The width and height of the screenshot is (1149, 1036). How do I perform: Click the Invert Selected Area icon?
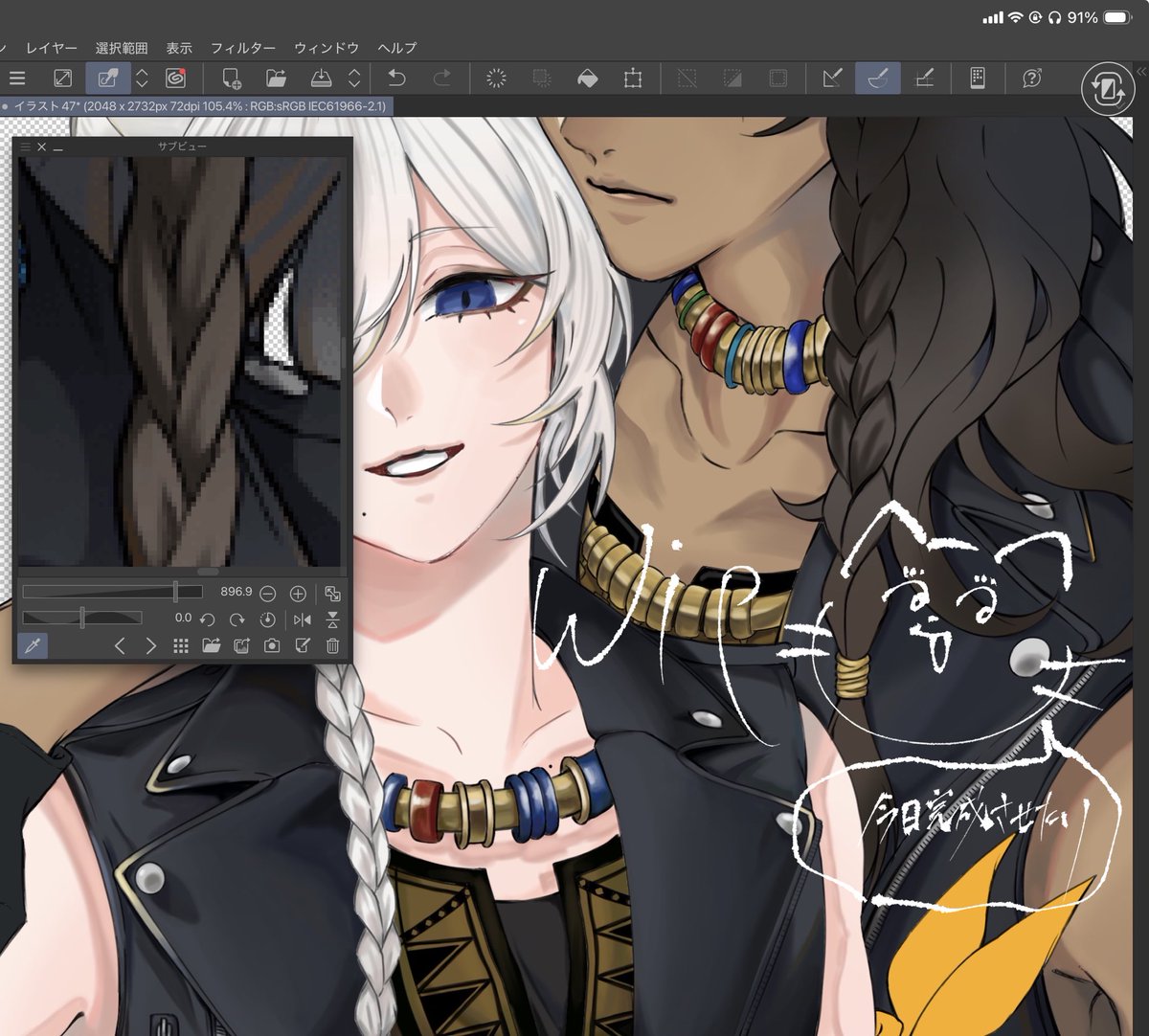tap(732, 79)
